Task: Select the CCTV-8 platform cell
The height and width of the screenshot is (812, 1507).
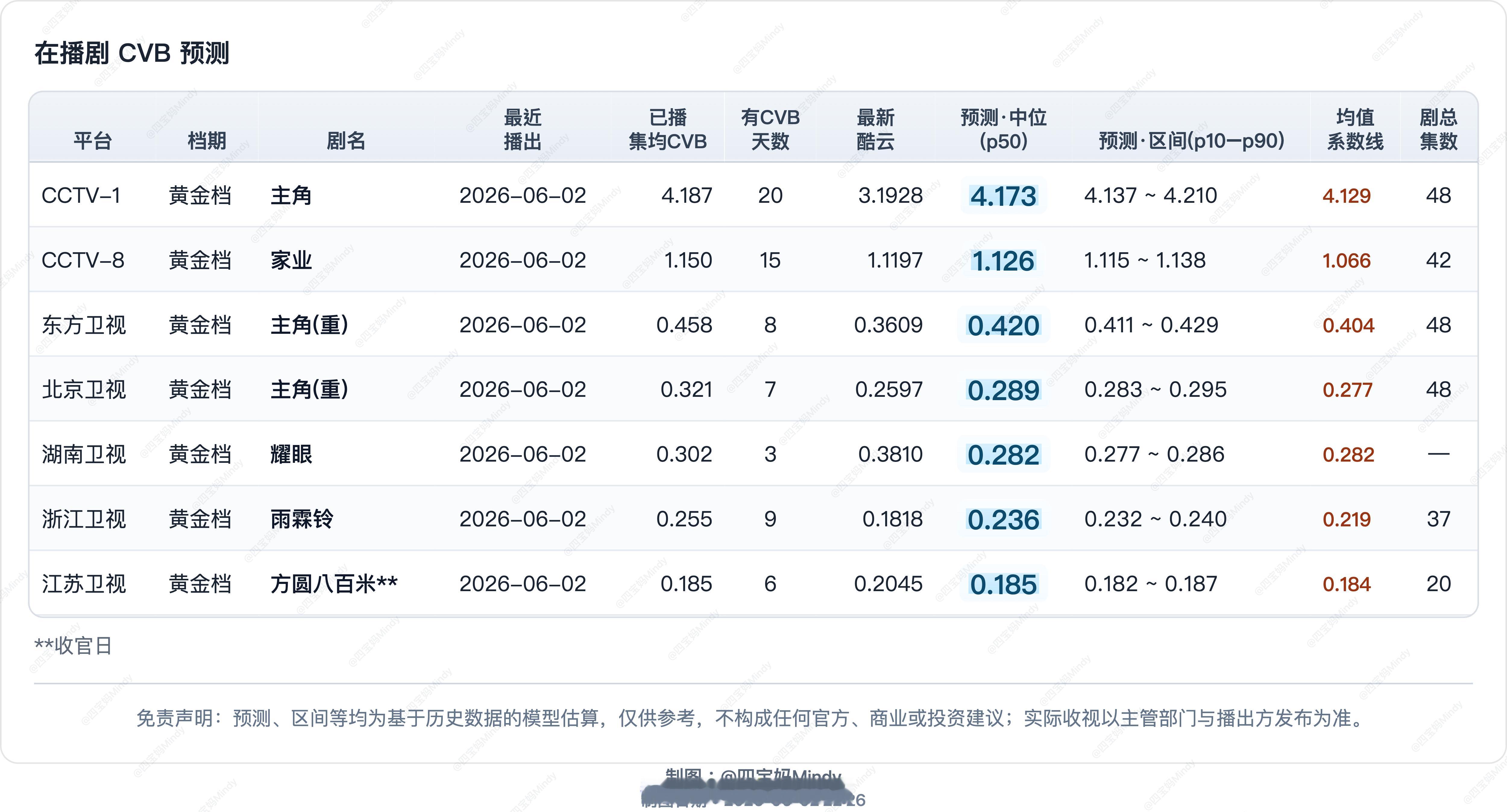Action: coord(83,260)
